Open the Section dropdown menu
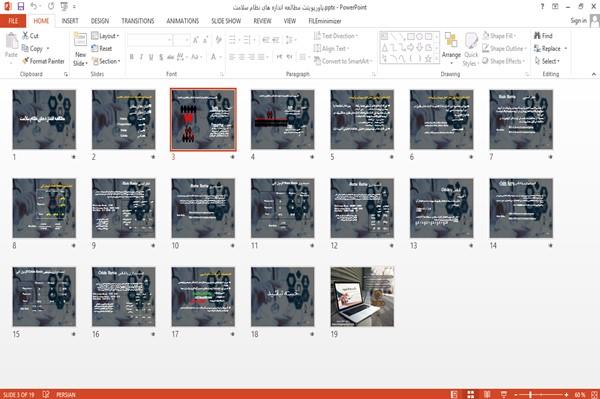The width and height of the screenshot is (600, 399). click(x=106, y=61)
